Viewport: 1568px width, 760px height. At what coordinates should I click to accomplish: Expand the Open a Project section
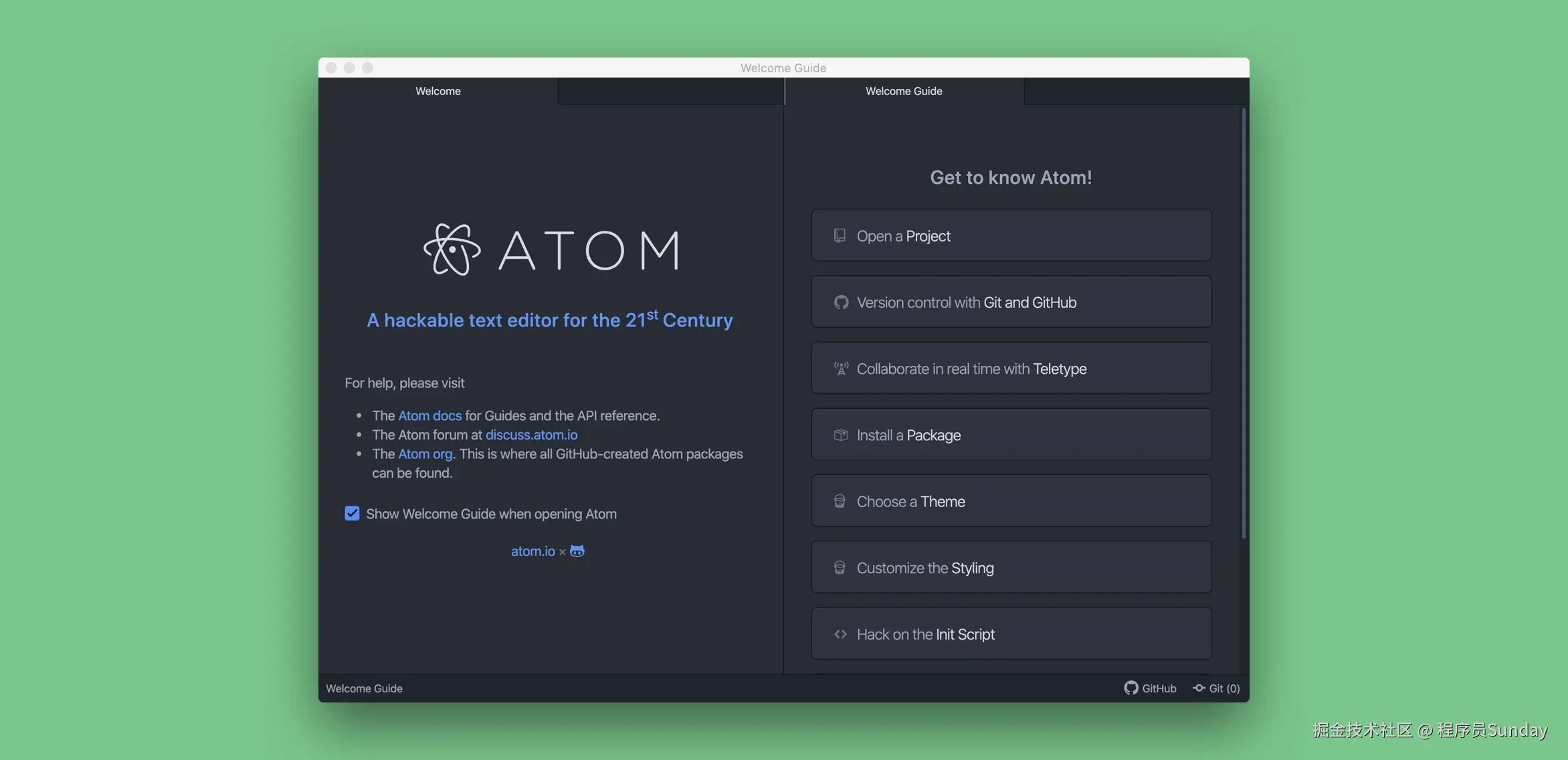[x=1011, y=235]
